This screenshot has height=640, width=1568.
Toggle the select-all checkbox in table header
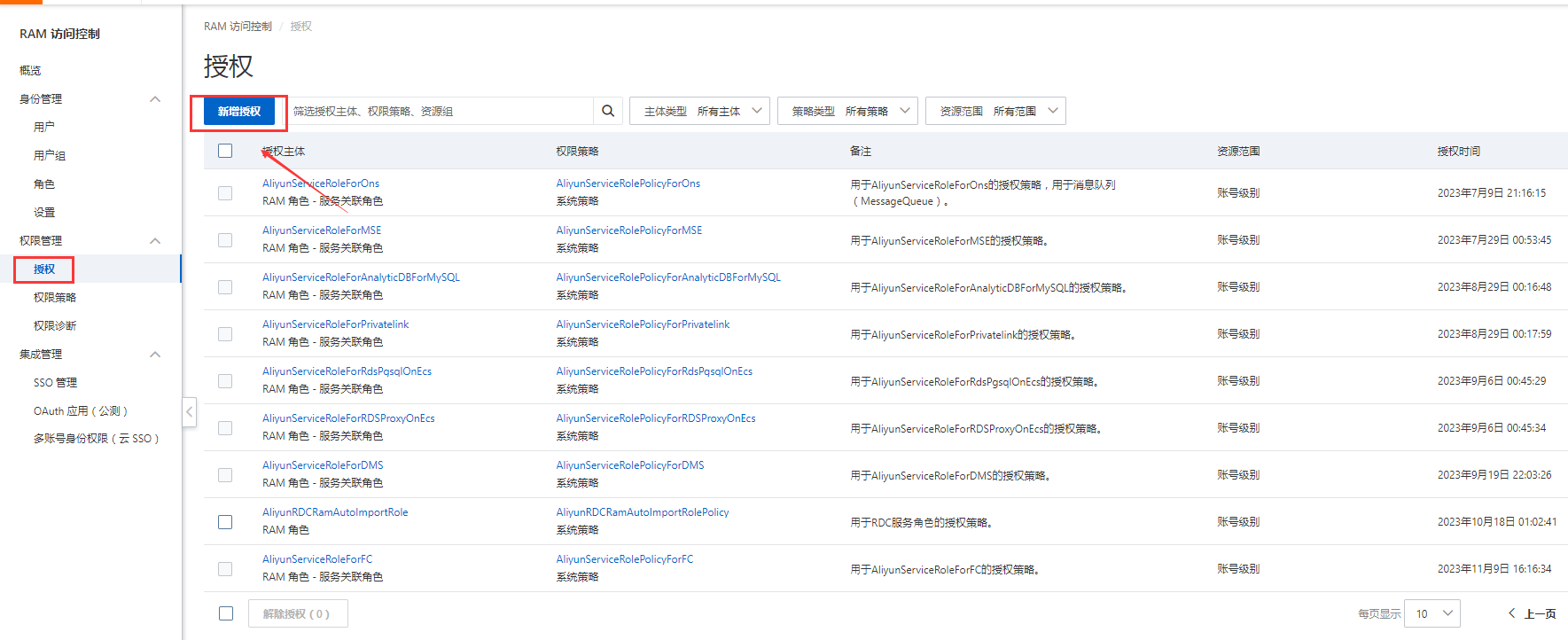[x=225, y=151]
